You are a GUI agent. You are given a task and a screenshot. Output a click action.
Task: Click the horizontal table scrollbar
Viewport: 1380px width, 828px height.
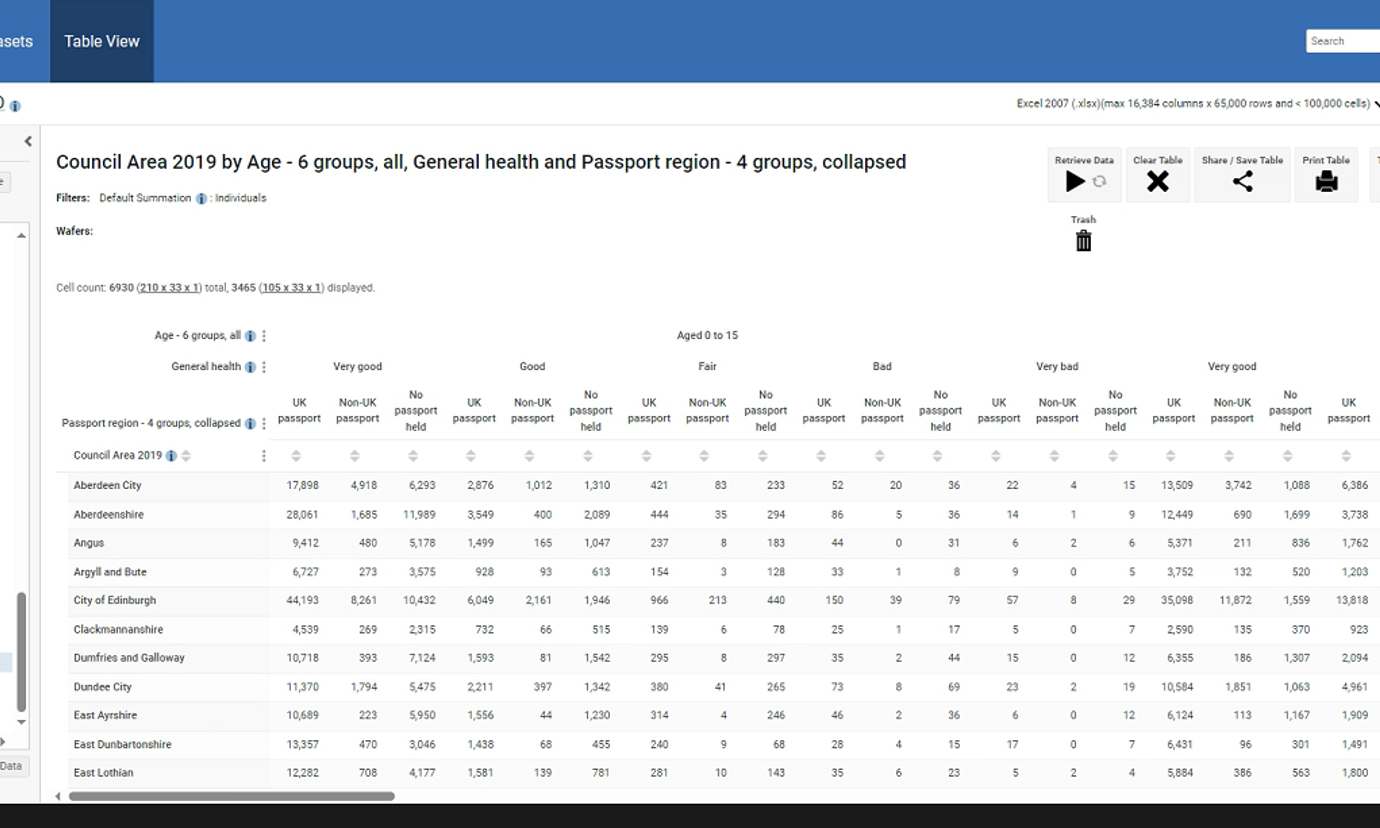(231, 796)
